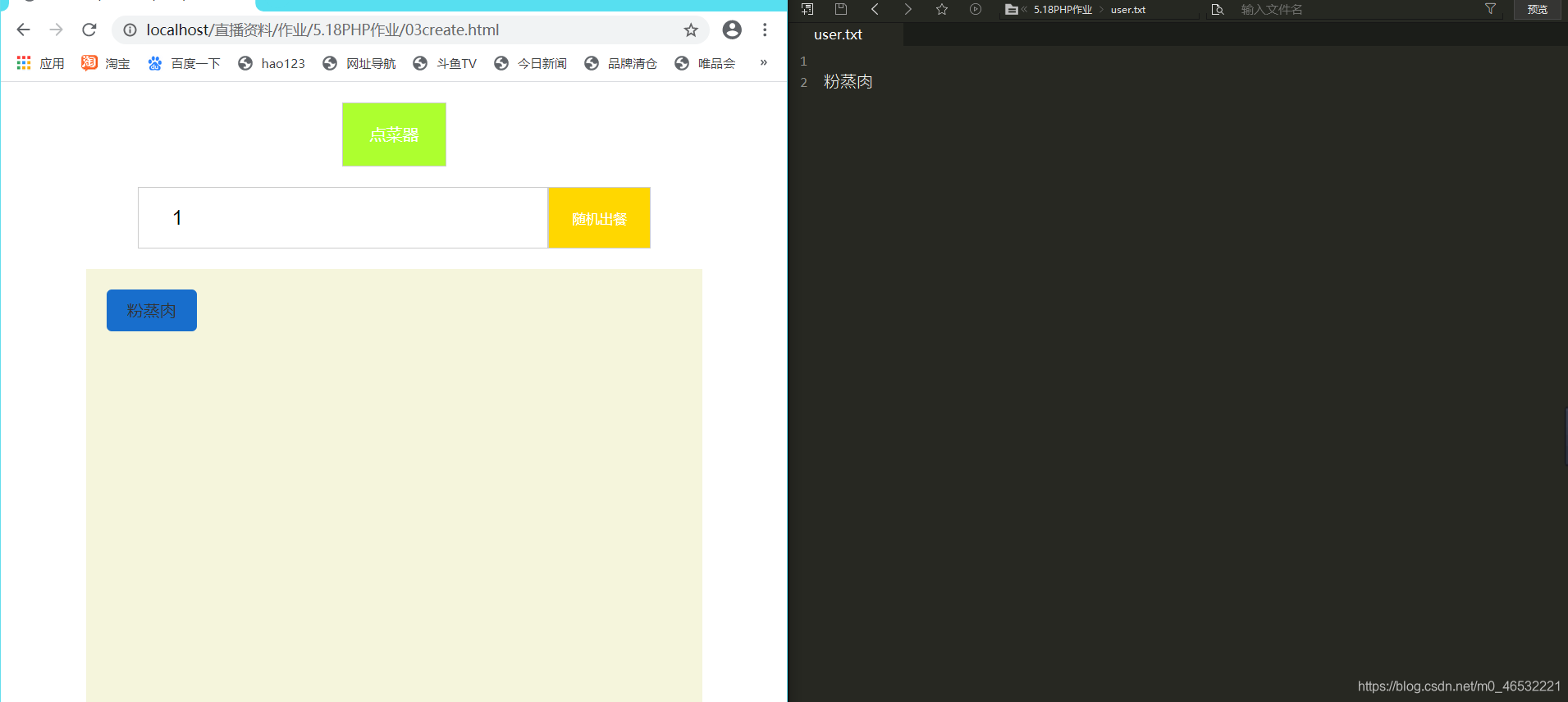Click the 预览 preview button
The width and height of the screenshot is (1568, 702).
pyautogui.click(x=1538, y=10)
